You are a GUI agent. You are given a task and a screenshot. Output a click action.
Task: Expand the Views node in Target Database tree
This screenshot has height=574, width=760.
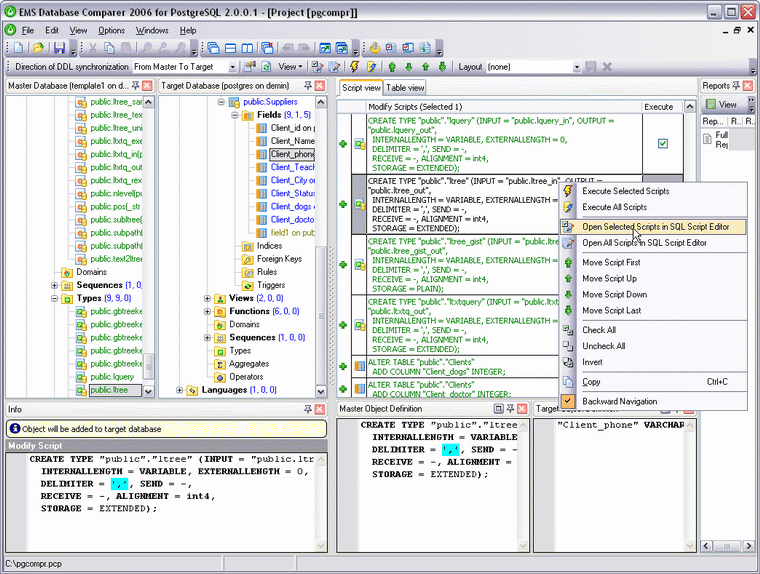(x=207, y=298)
